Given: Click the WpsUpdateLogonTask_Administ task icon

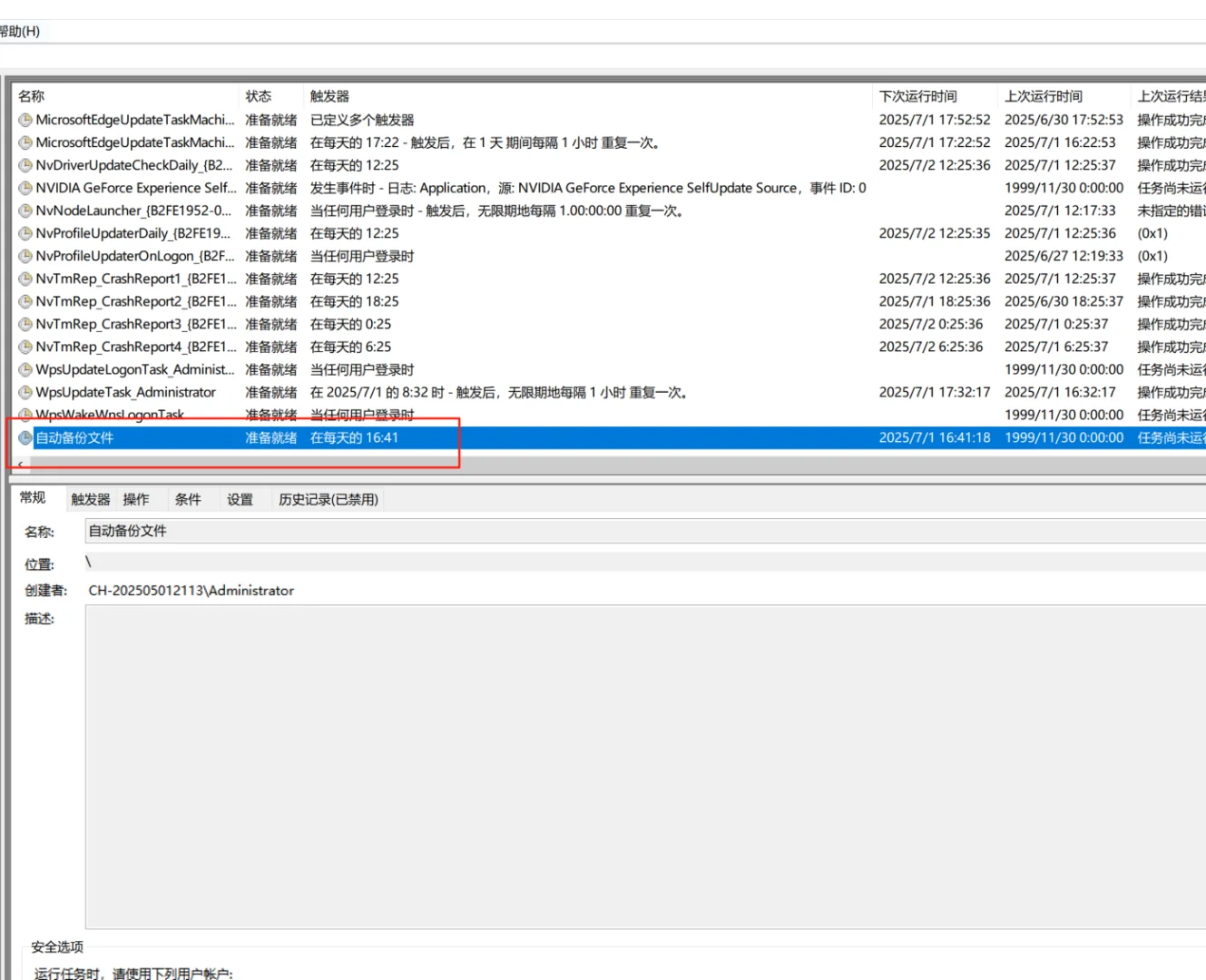Looking at the screenshot, I should [x=25, y=369].
